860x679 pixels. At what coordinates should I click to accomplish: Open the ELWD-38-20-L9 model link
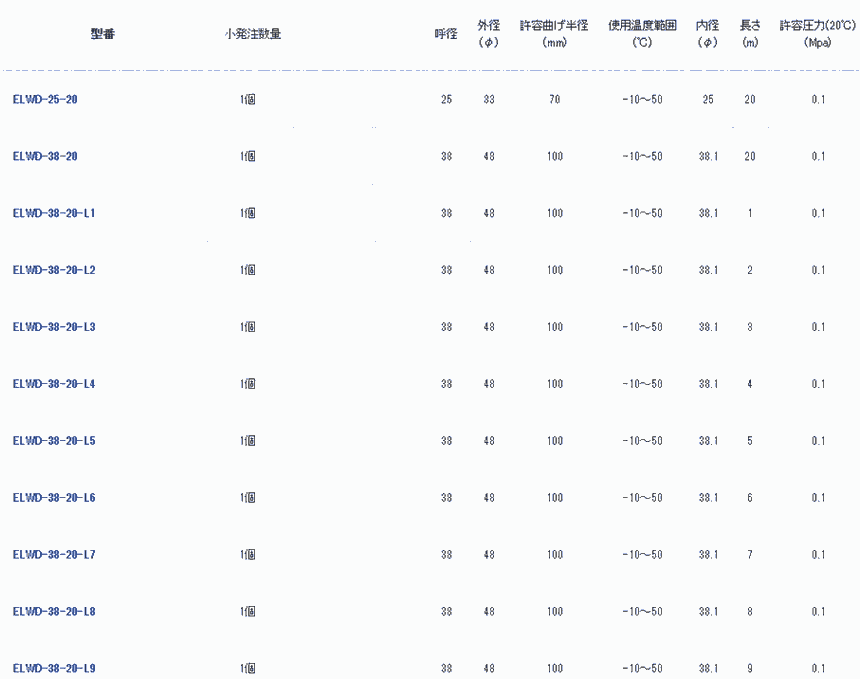click(54, 668)
